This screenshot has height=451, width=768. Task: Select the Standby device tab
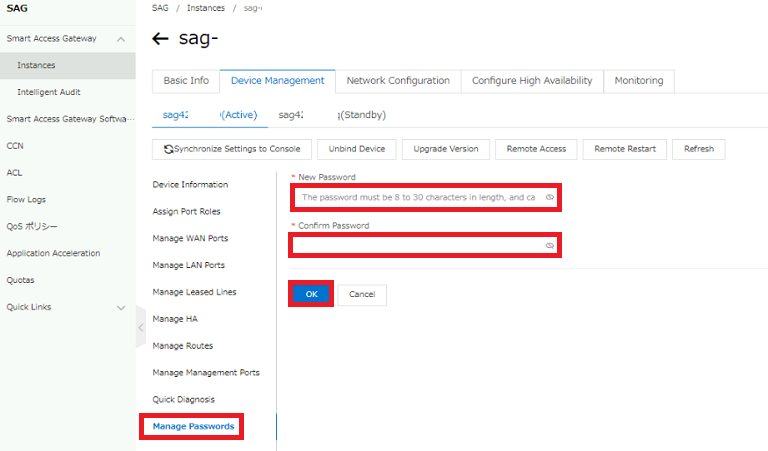[332, 115]
